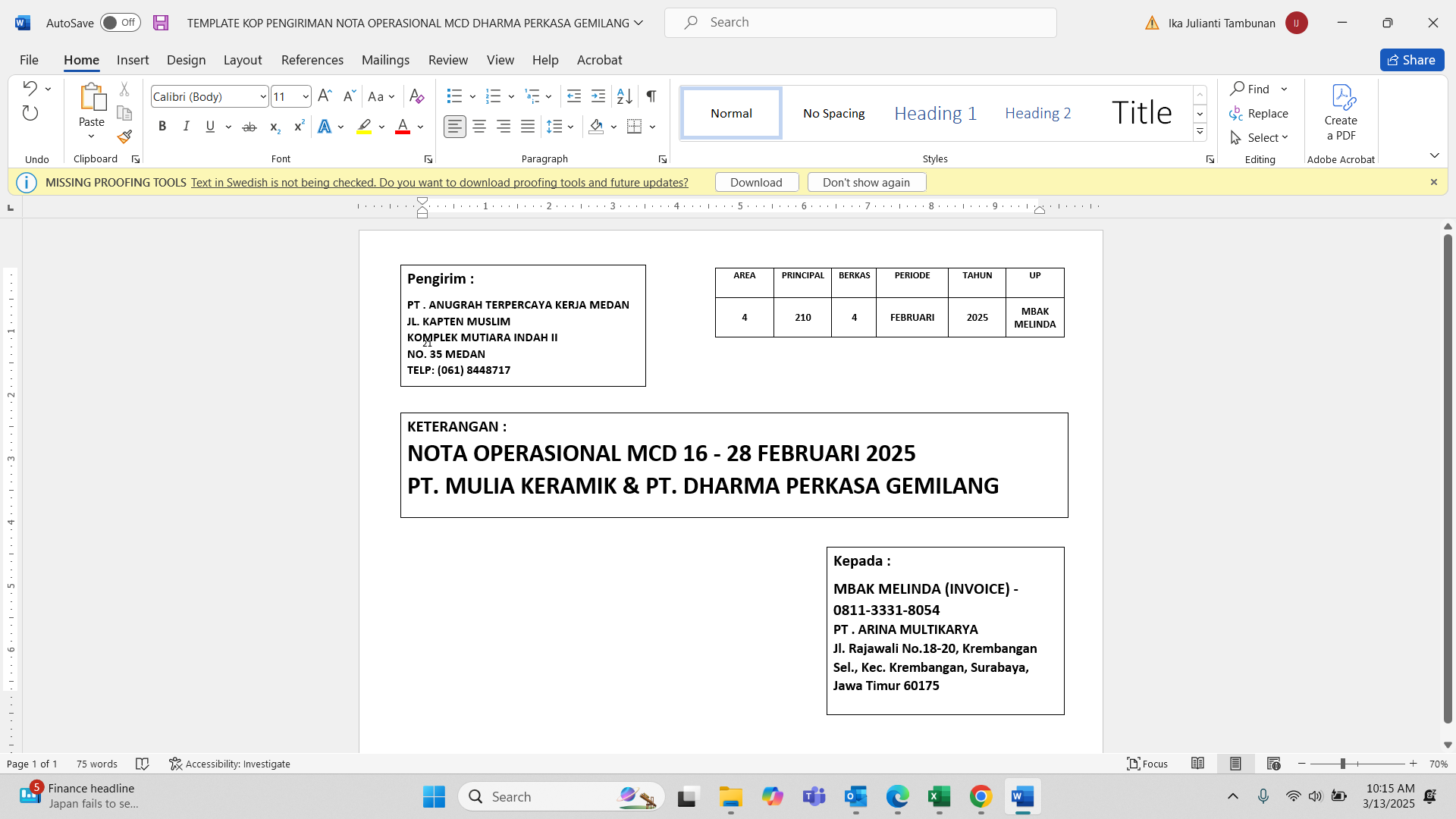This screenshot has width=1456, height=819.
Task: Click Create a PDF Acrobat icon
Action: (1341, 112)
